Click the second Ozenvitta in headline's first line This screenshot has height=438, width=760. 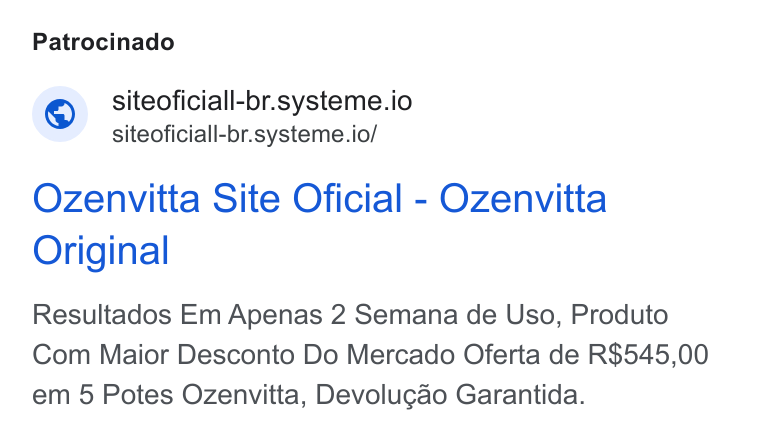(x=523, y=199)
